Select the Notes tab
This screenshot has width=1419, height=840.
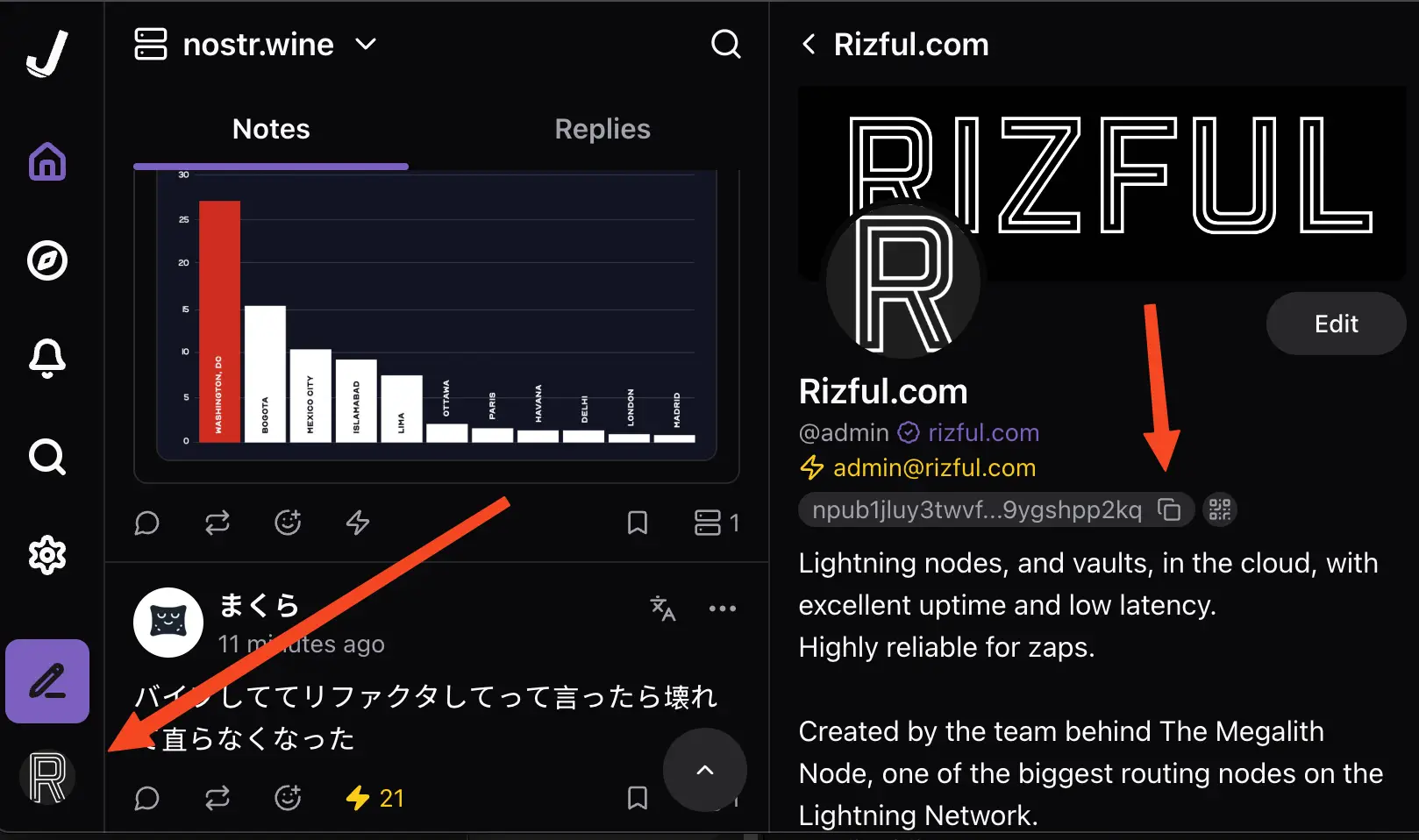(x=271, y=129)
